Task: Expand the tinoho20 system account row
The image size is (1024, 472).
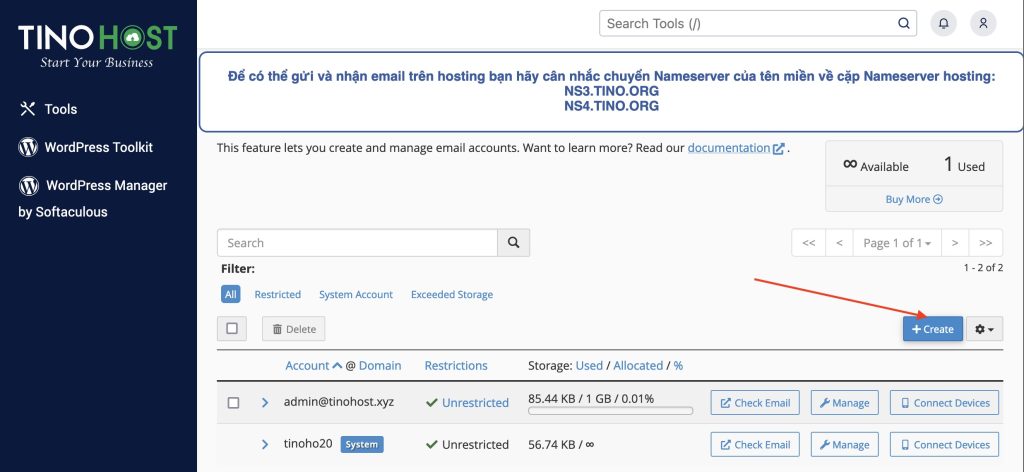Action: [264, 445]
